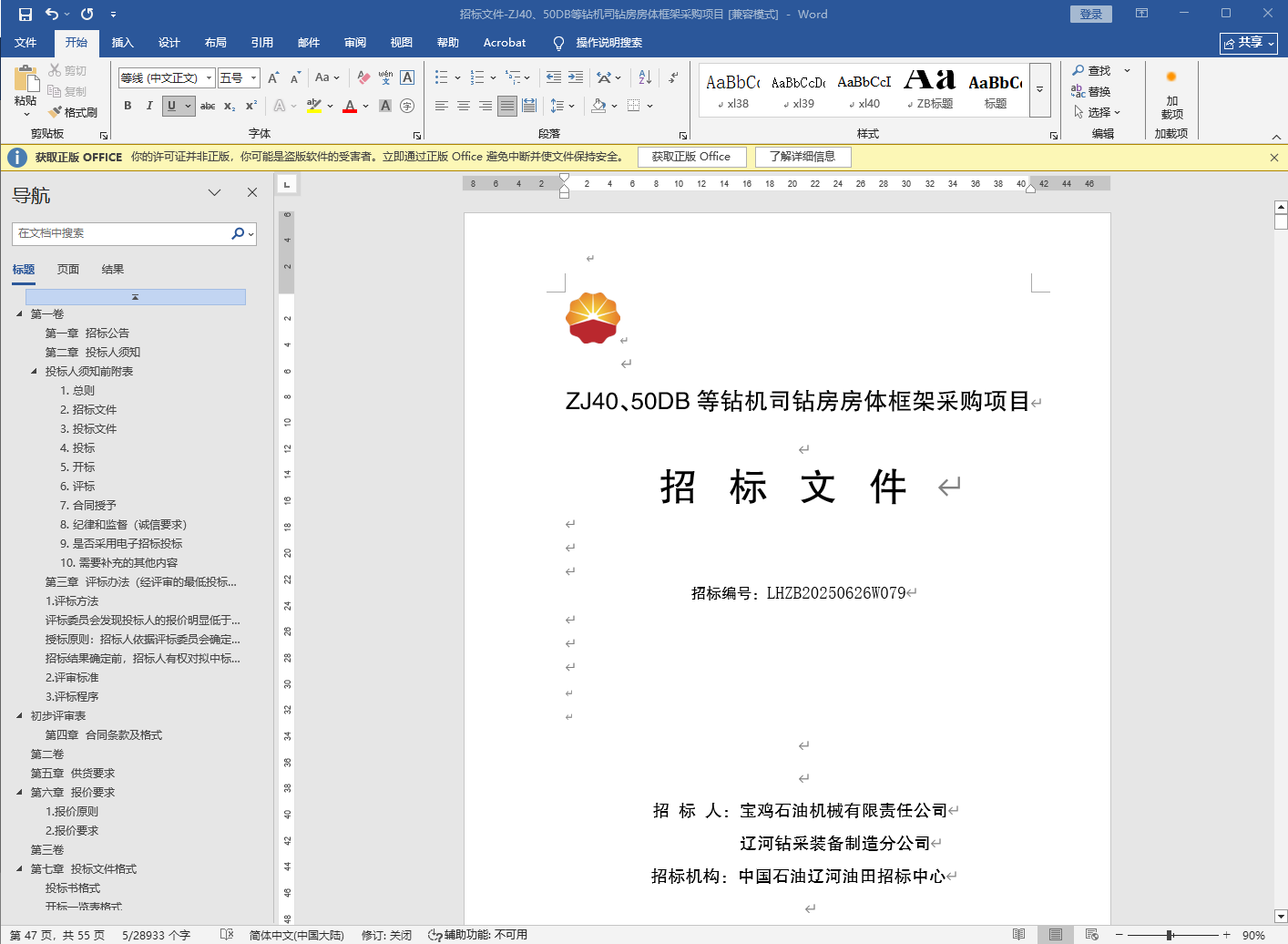This screenshot has width=1288, height=944.
Task: Decrease paragraph indent
Action: point(554,78)
